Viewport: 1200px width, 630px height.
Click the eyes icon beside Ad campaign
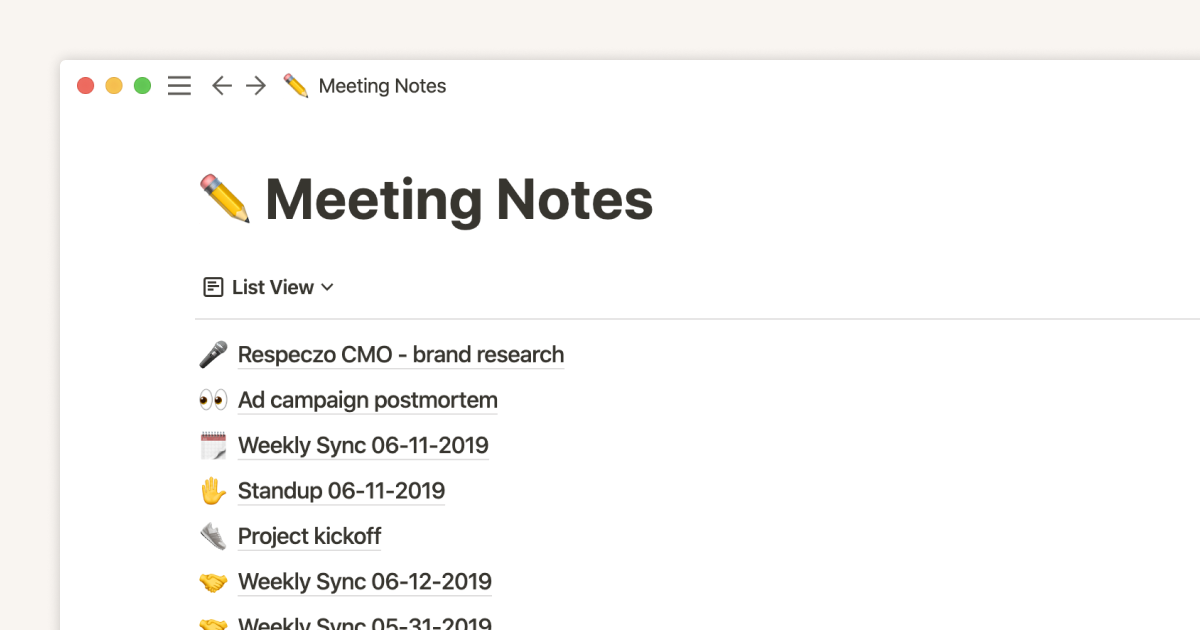(x=213, y=401)
